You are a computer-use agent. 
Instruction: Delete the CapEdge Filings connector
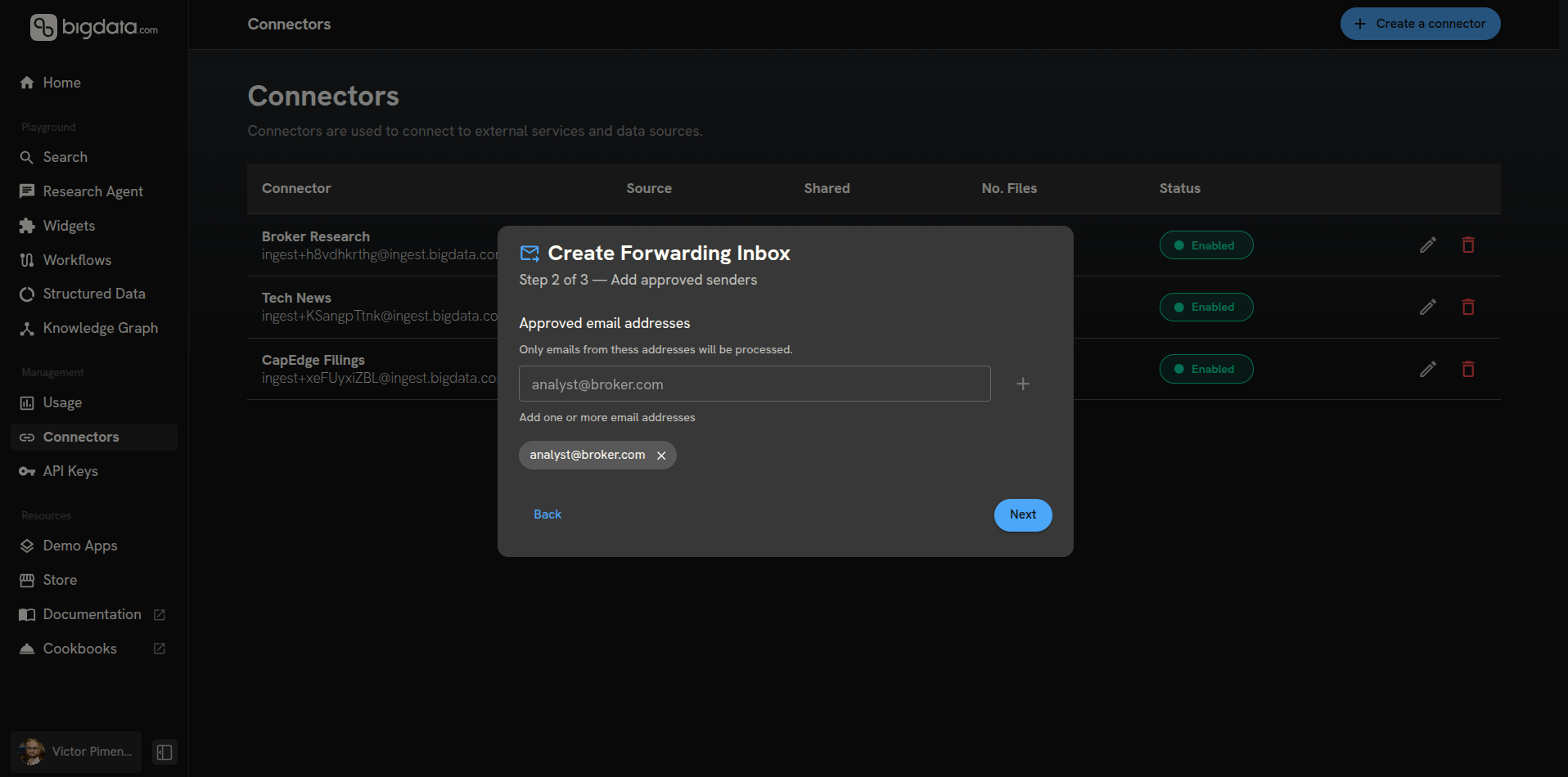1468,369
